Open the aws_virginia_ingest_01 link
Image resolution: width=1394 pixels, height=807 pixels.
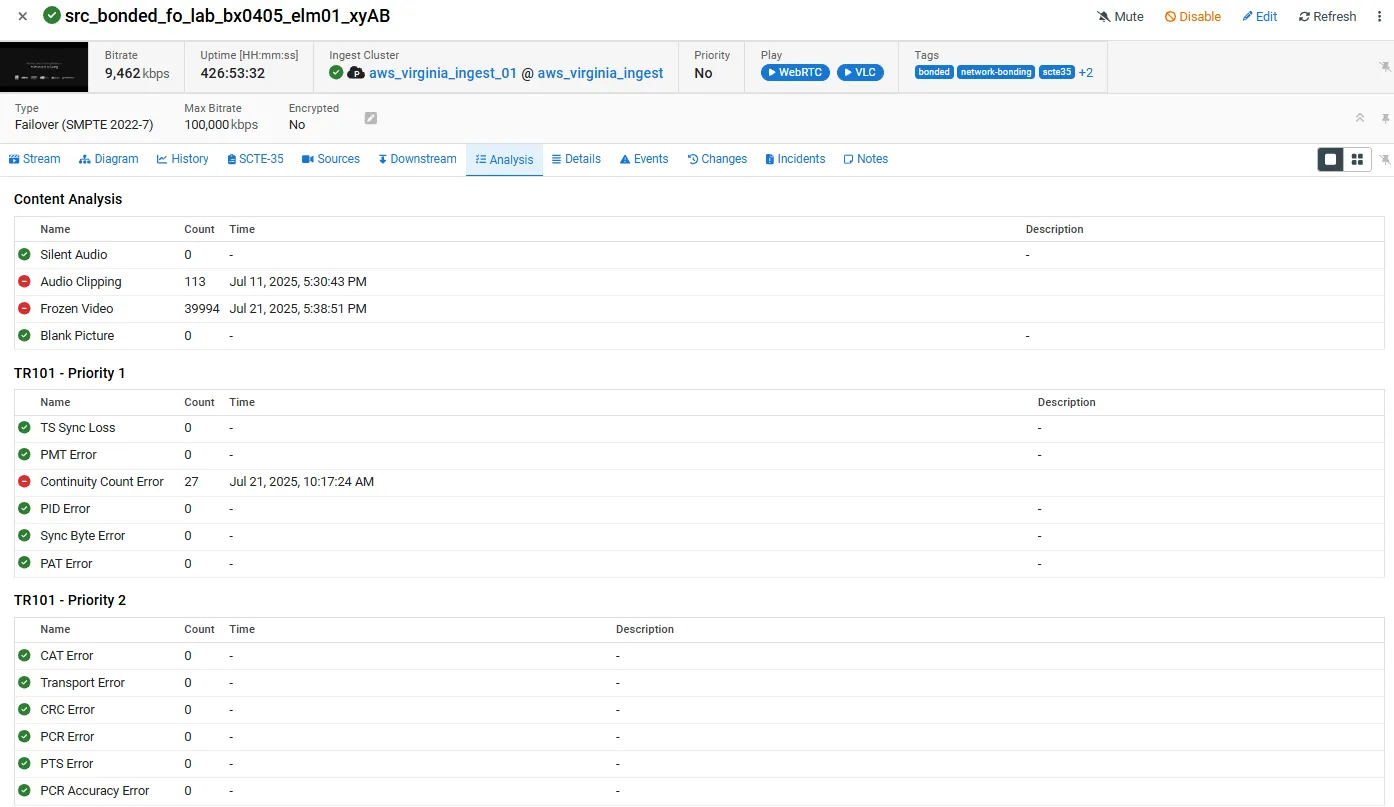[443, 73]
